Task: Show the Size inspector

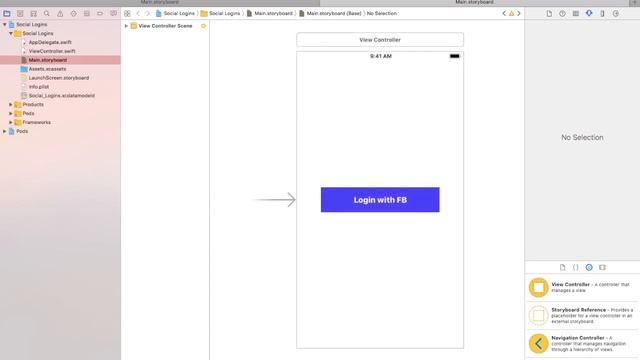Action: 602,13
